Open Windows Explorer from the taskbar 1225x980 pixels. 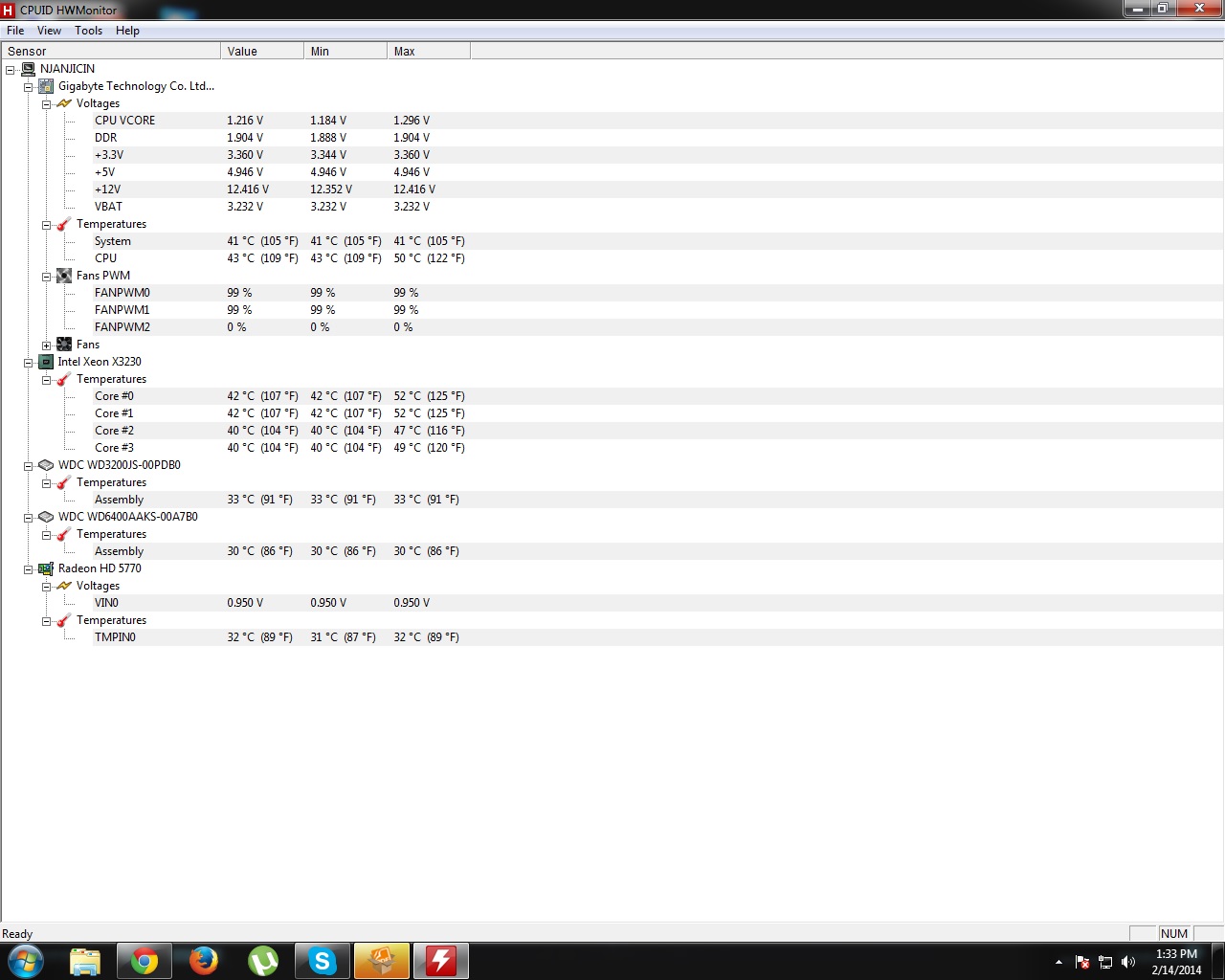click(x=85, y=961)
